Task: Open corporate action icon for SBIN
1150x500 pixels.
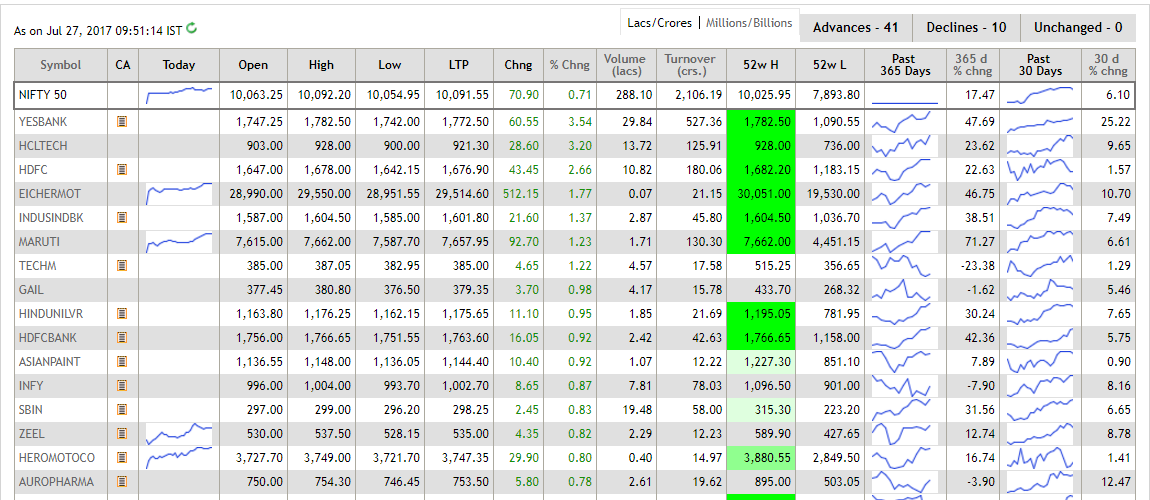Action: pyautogui.click(x=122, y=410)
